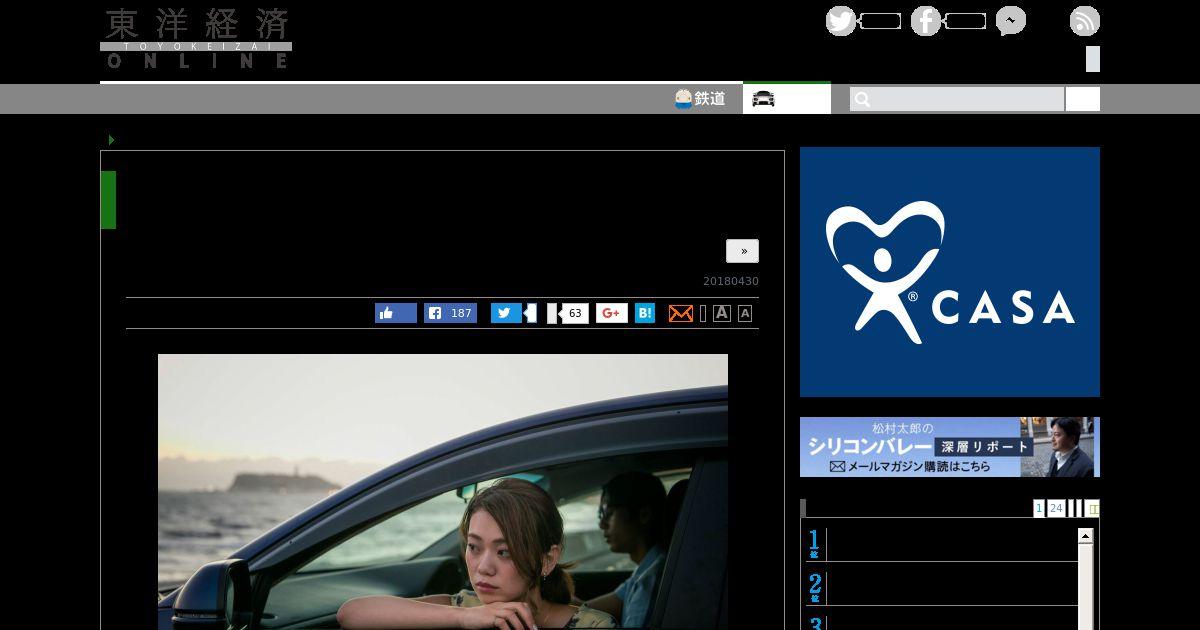Screen dimensions: 1200x630
Task: Open the article photo of woman in car
Action: (443, 491)
